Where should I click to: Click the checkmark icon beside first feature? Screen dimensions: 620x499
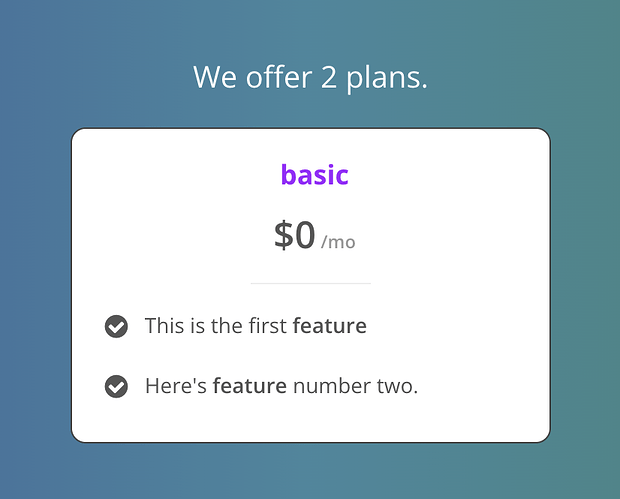click(x=116, y=327)
